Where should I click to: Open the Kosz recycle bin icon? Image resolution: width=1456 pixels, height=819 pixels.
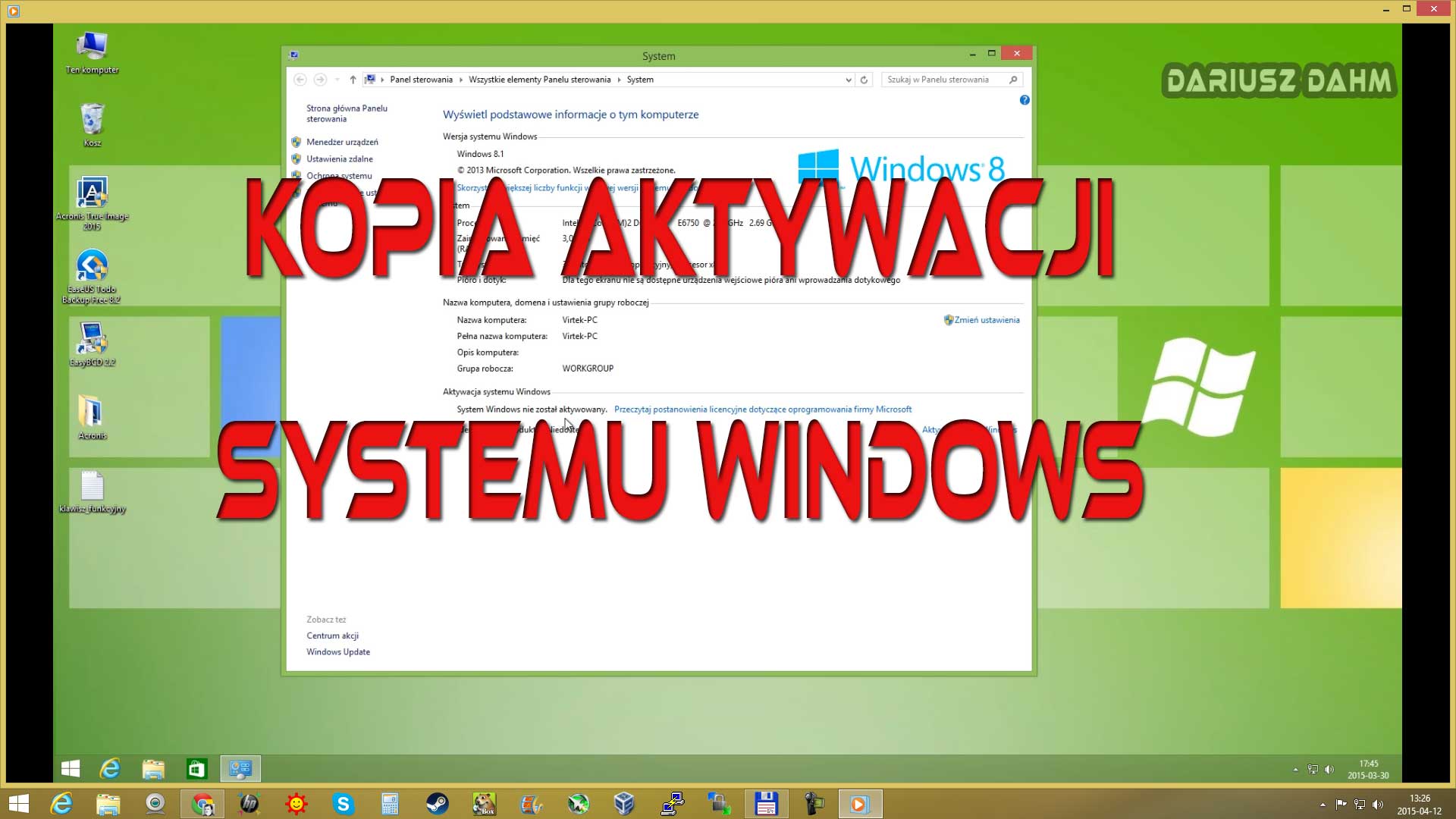pos(92,125)
